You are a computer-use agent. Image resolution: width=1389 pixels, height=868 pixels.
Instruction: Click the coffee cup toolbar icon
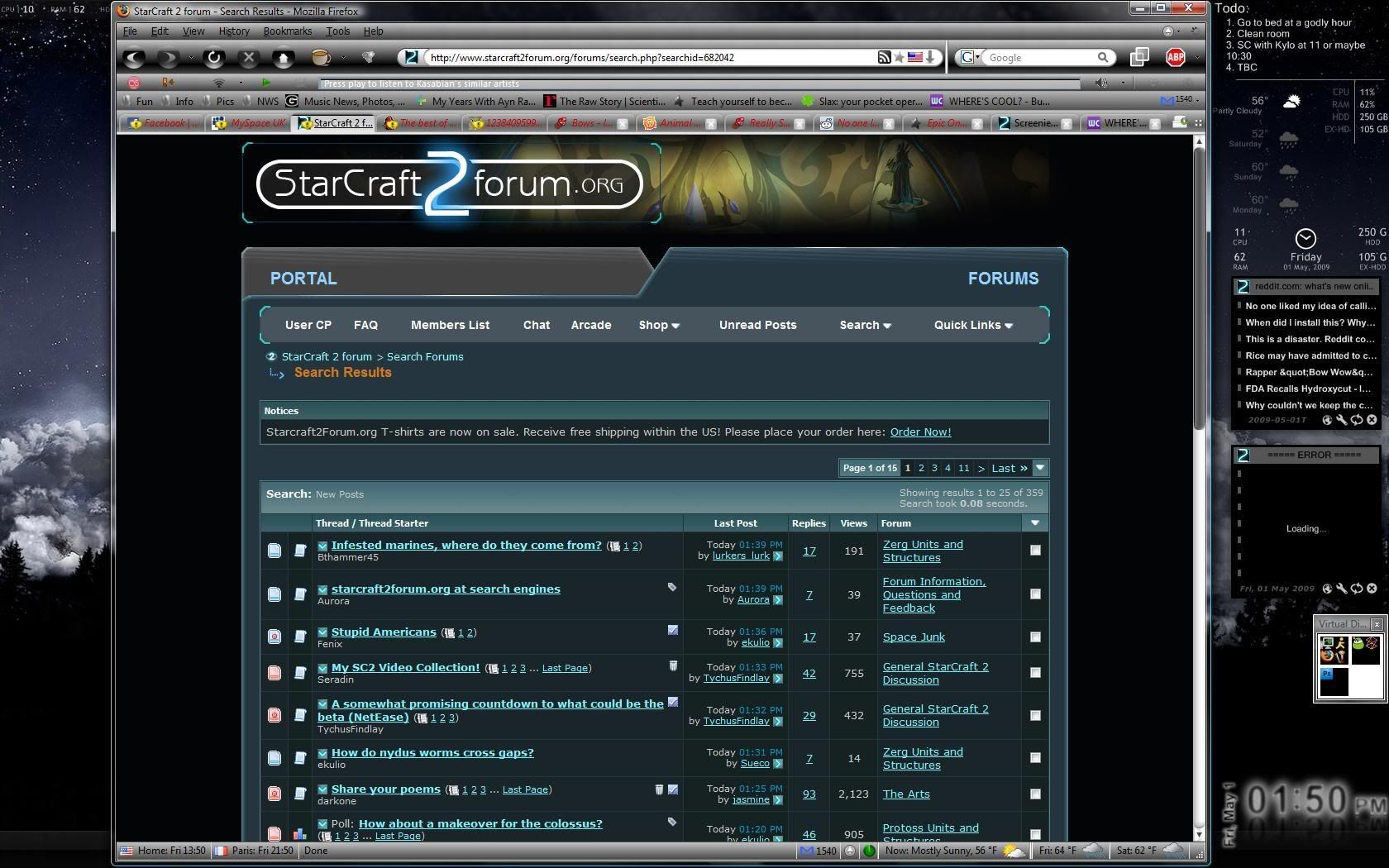(321, 57)
